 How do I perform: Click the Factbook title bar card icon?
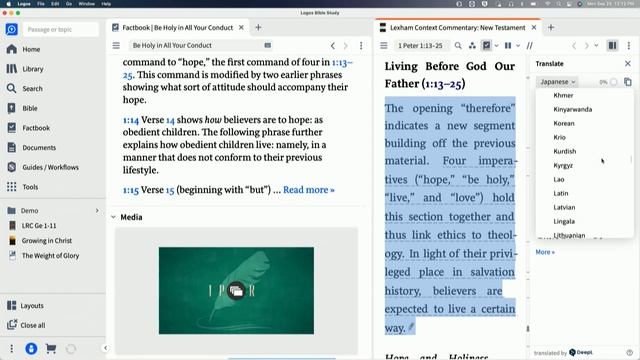pyautogui.click(x=268, y=45)
